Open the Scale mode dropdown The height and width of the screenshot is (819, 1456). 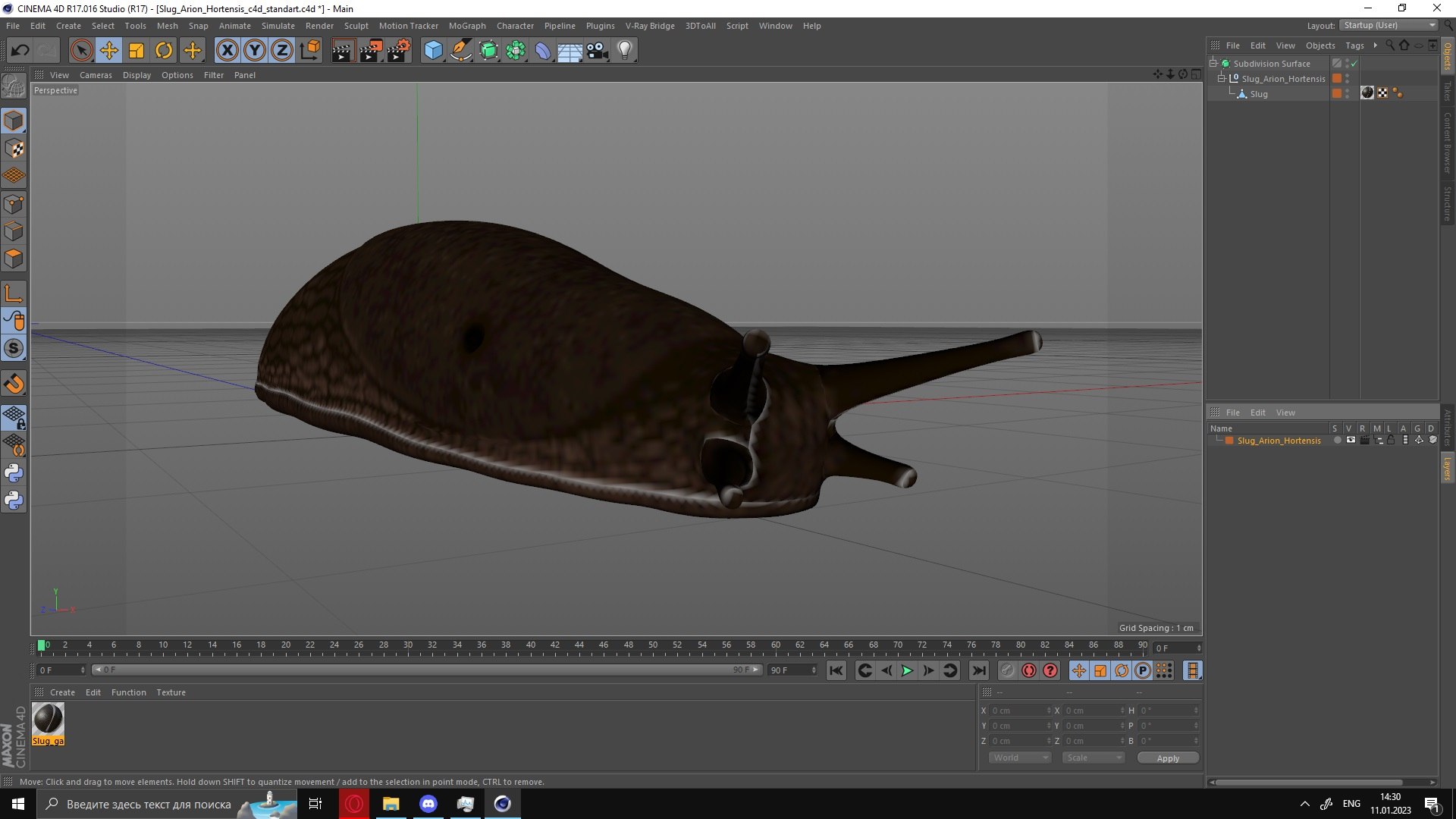[1093, 758]
